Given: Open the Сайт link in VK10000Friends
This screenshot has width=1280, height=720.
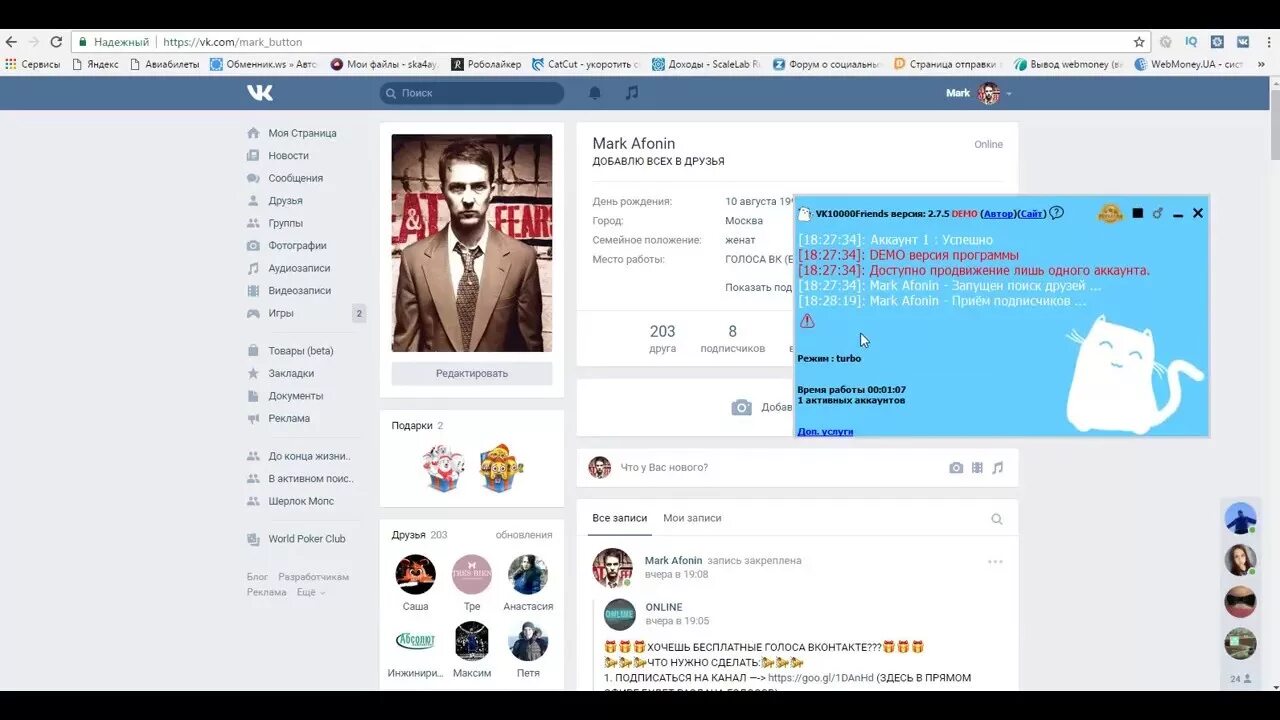Looking at the screenshot, I should (1032, 213).
